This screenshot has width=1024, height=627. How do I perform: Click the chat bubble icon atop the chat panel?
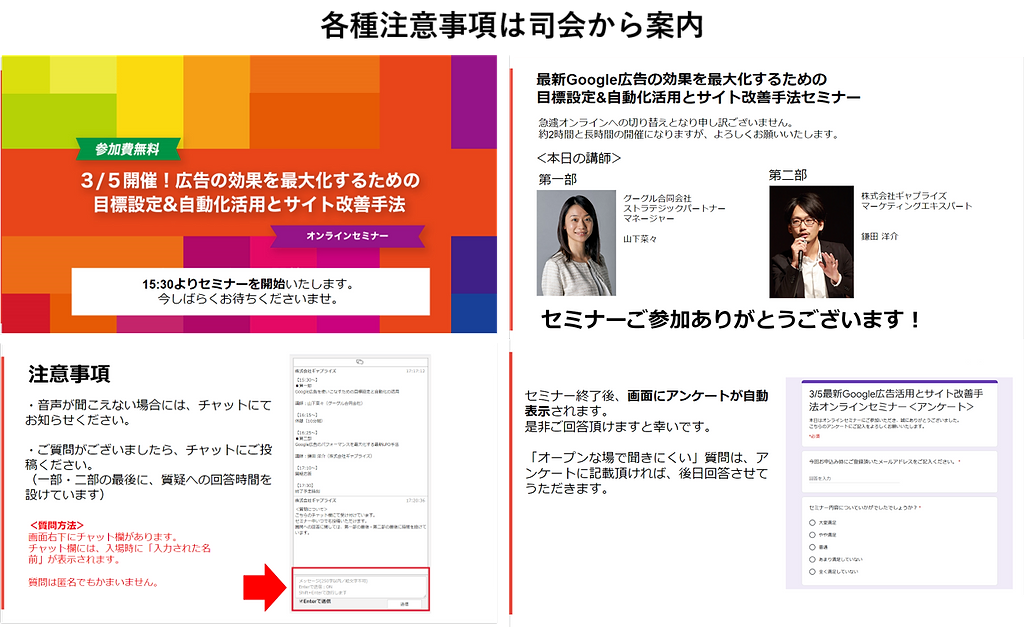coord(359,361)
